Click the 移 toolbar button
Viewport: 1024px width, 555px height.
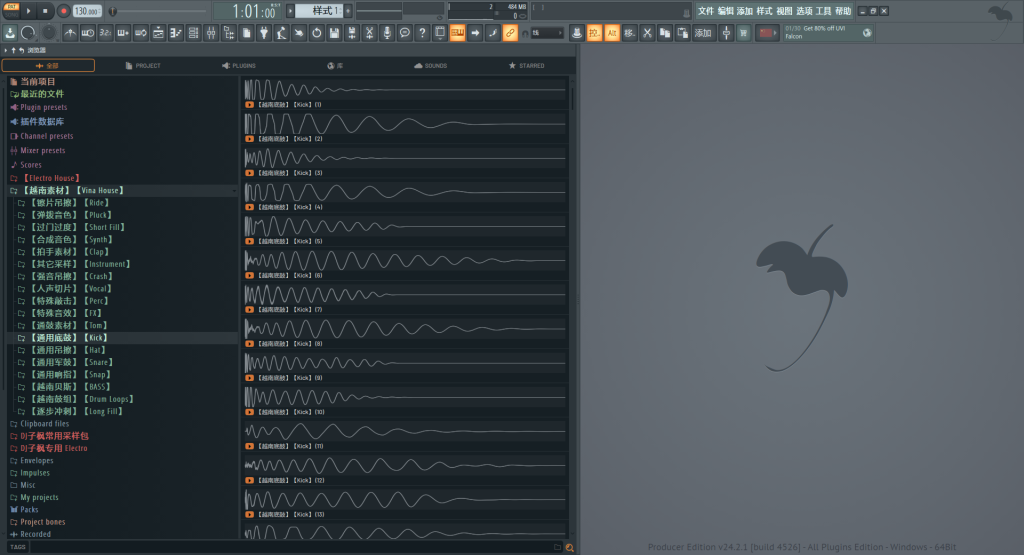pyautogui.click(x=630, y=33)
